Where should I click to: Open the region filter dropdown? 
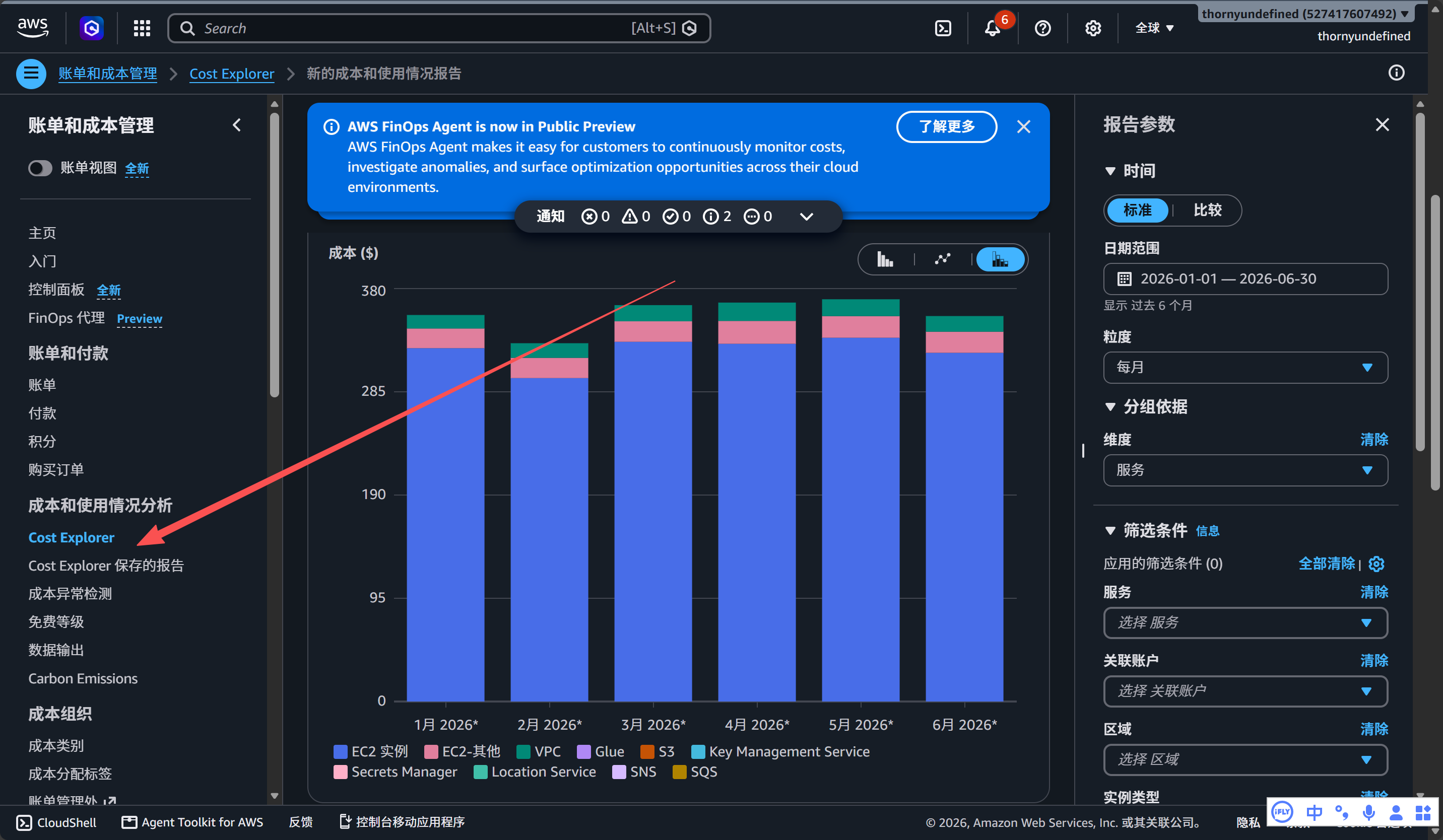[1245, 760]
